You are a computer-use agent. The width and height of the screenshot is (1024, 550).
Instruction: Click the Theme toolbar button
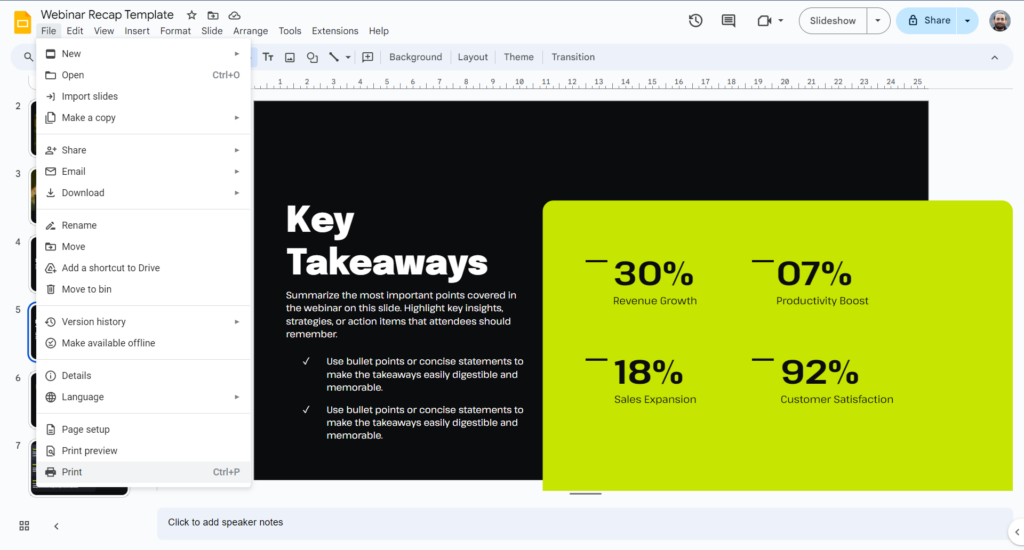(519, 57)
